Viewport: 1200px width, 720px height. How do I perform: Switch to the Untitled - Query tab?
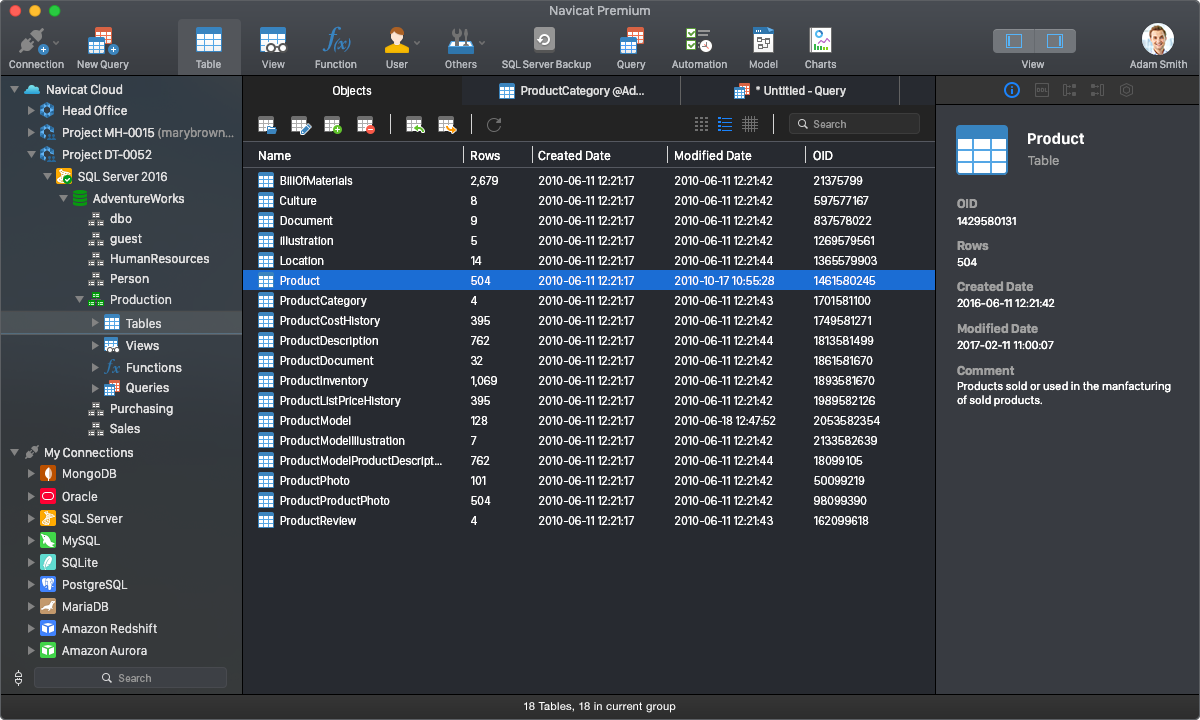click(x=790, y=90)
